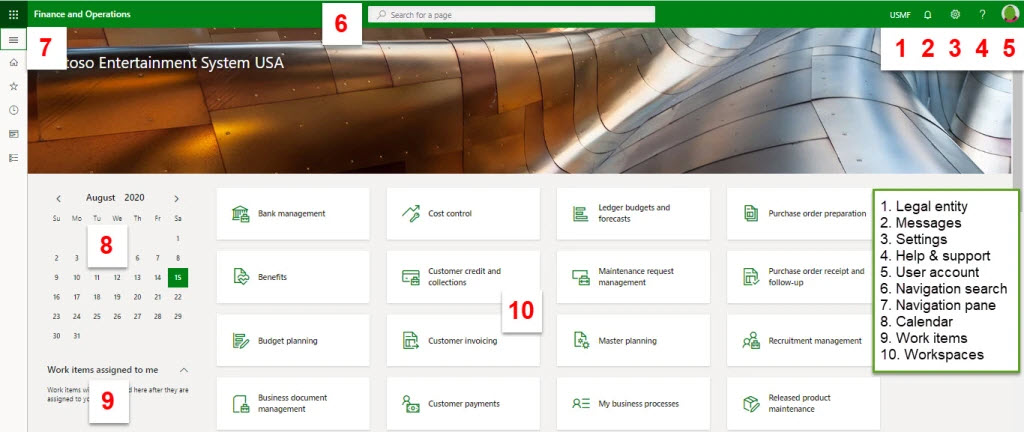Go to previous month in calendar
Image resolution: width=1024 pixels, height=432 pixels.
(59, 199)
